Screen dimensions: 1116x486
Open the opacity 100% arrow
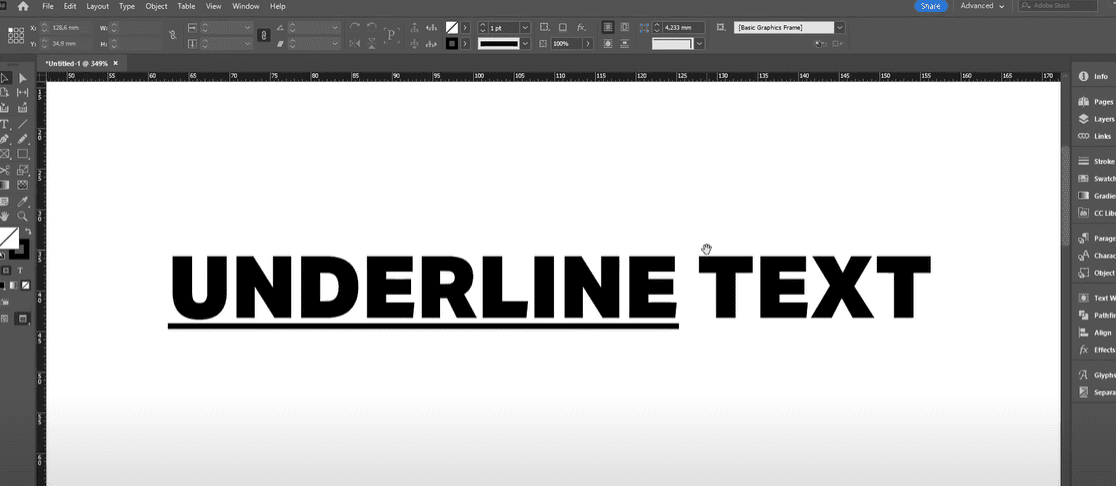click(588, 43)
